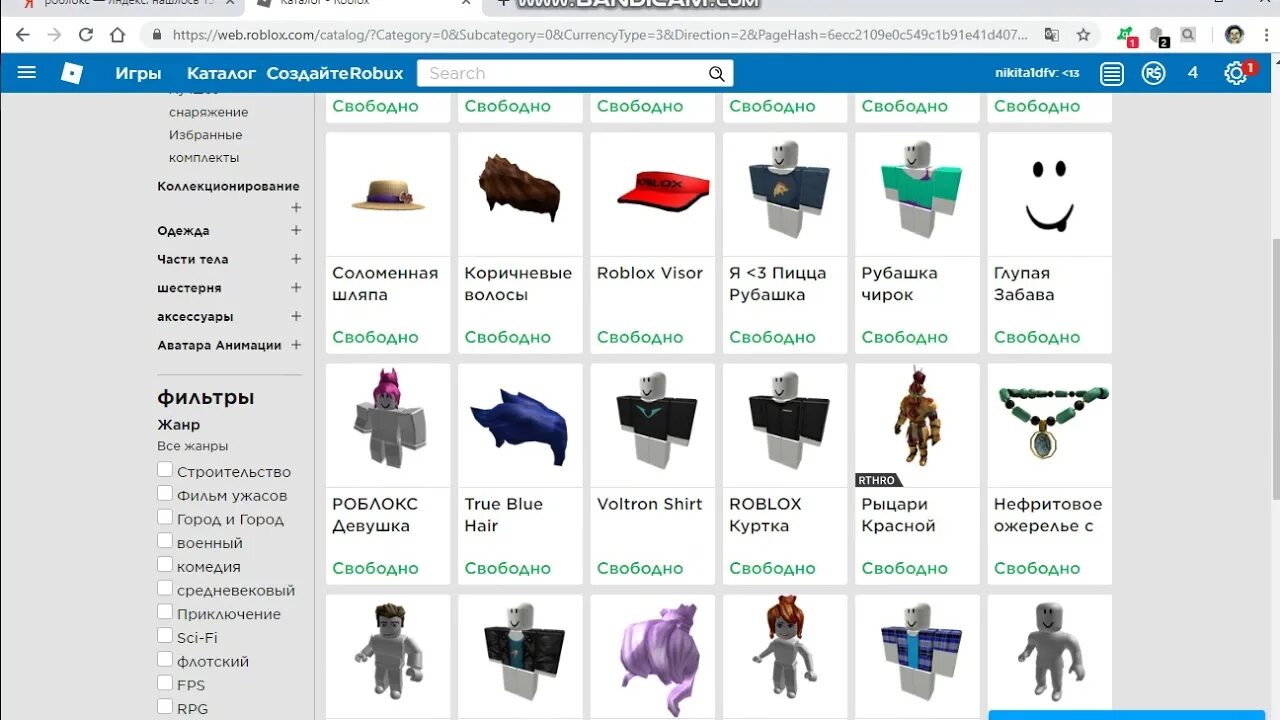Open the red Roblox Visor thumbnail
Viewport: 1280px width, 720px height.
pos(652,194)
